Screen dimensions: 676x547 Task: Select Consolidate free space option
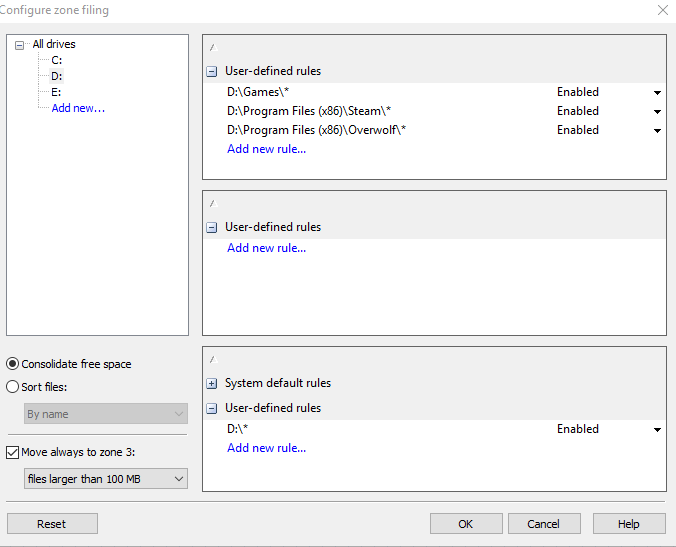pos(13,364)
